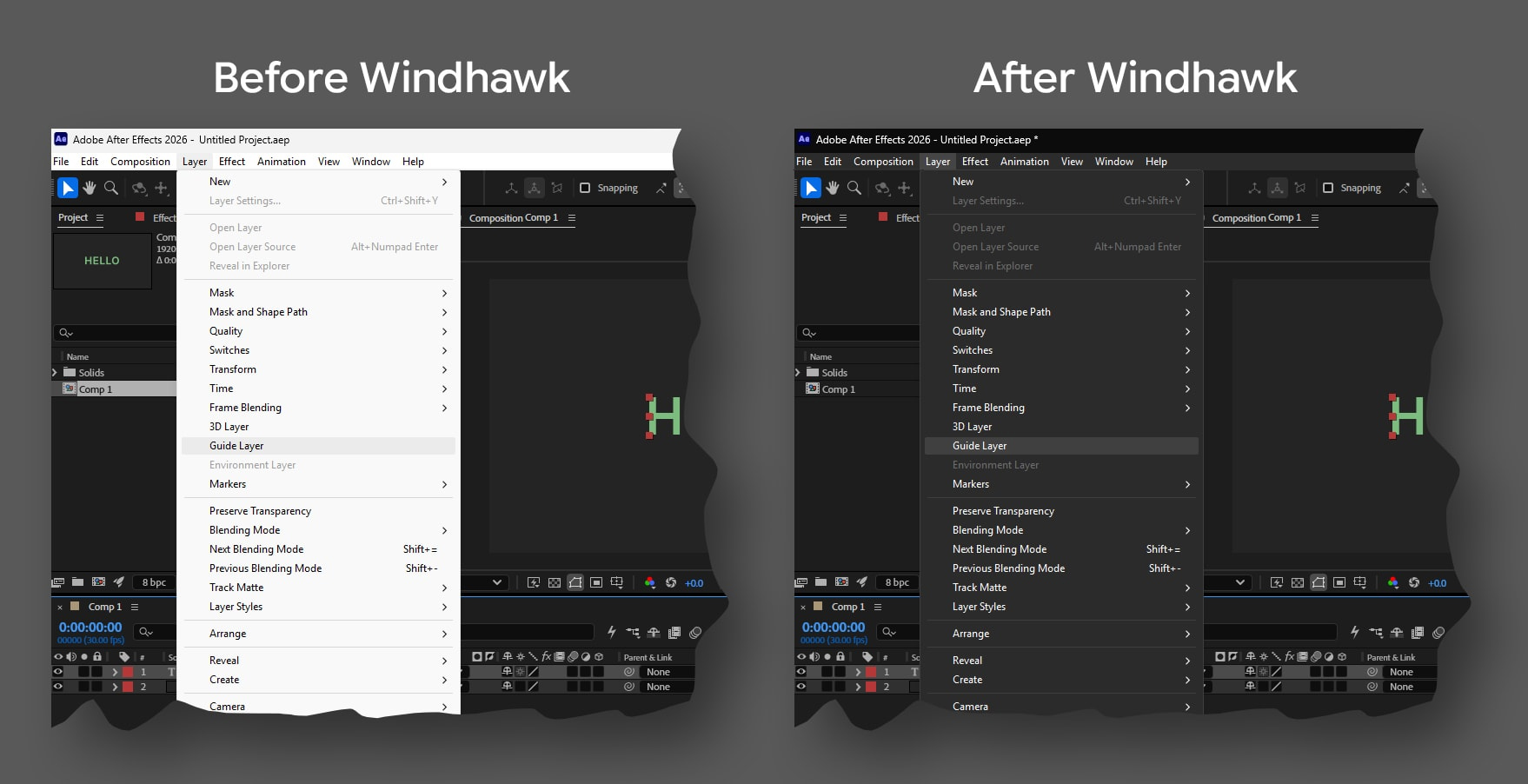Create new folder icon in Before Windhawk project panel
1528x784 pixels.
77,582
